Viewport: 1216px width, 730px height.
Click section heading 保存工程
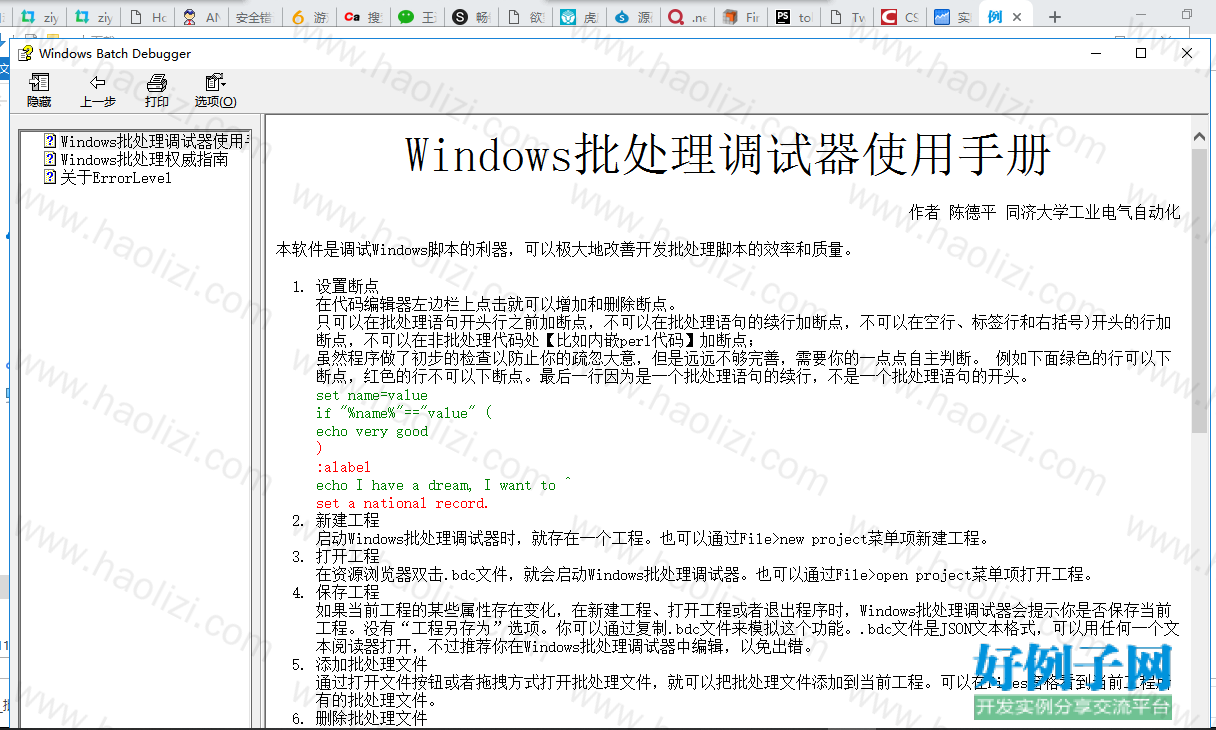[x=347, y=592]
